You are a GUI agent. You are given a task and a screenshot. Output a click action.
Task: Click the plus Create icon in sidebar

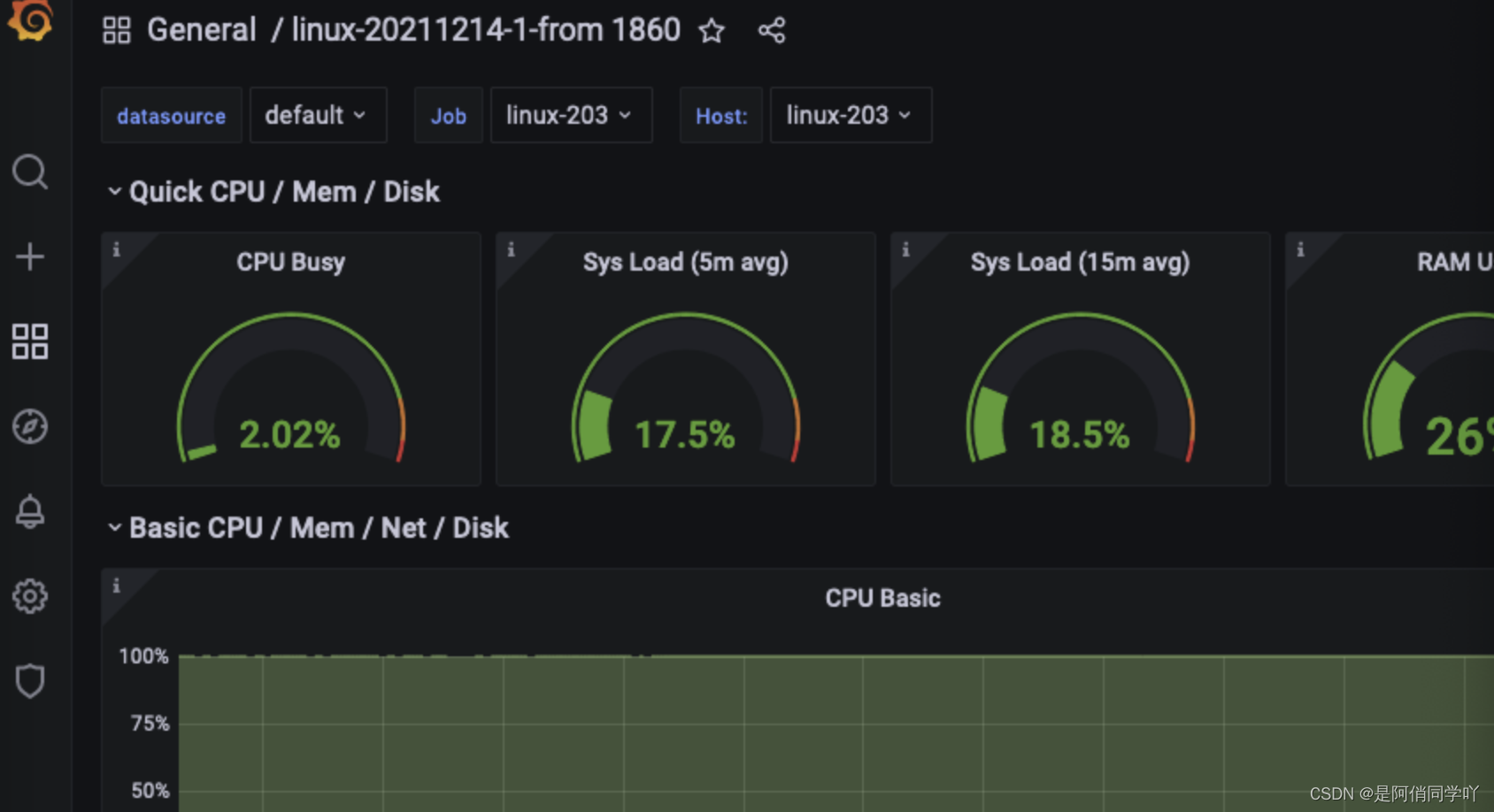tap(30, 257)
